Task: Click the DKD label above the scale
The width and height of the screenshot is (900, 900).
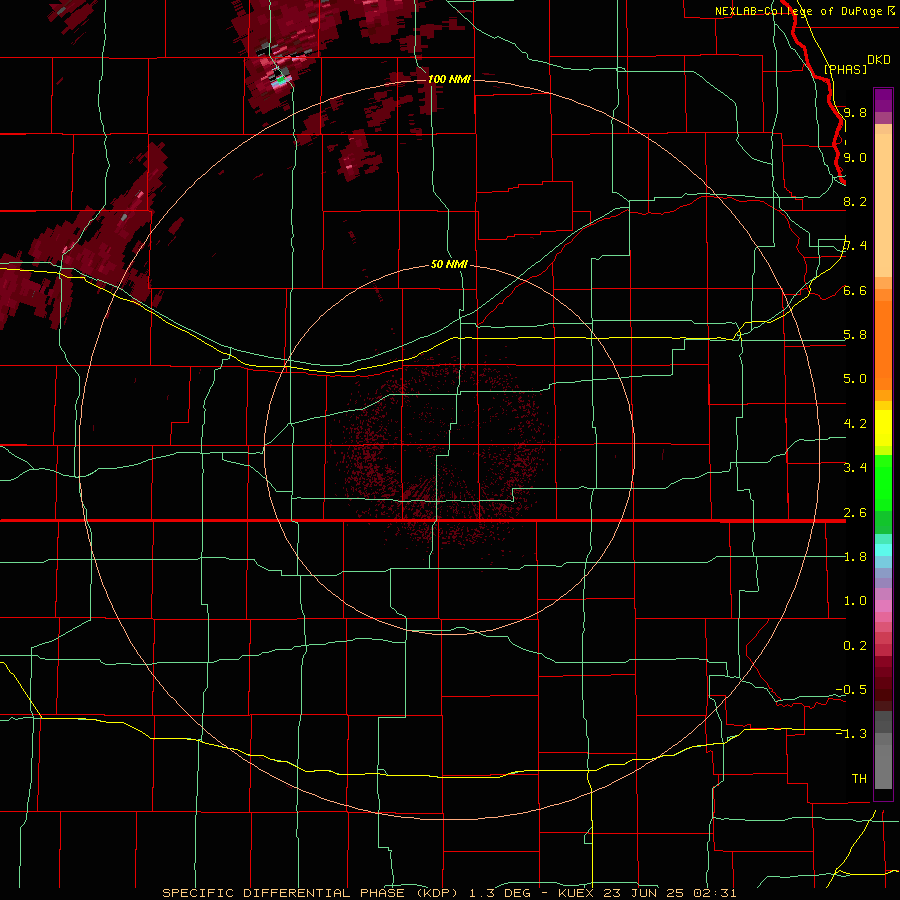Action: 879,60
